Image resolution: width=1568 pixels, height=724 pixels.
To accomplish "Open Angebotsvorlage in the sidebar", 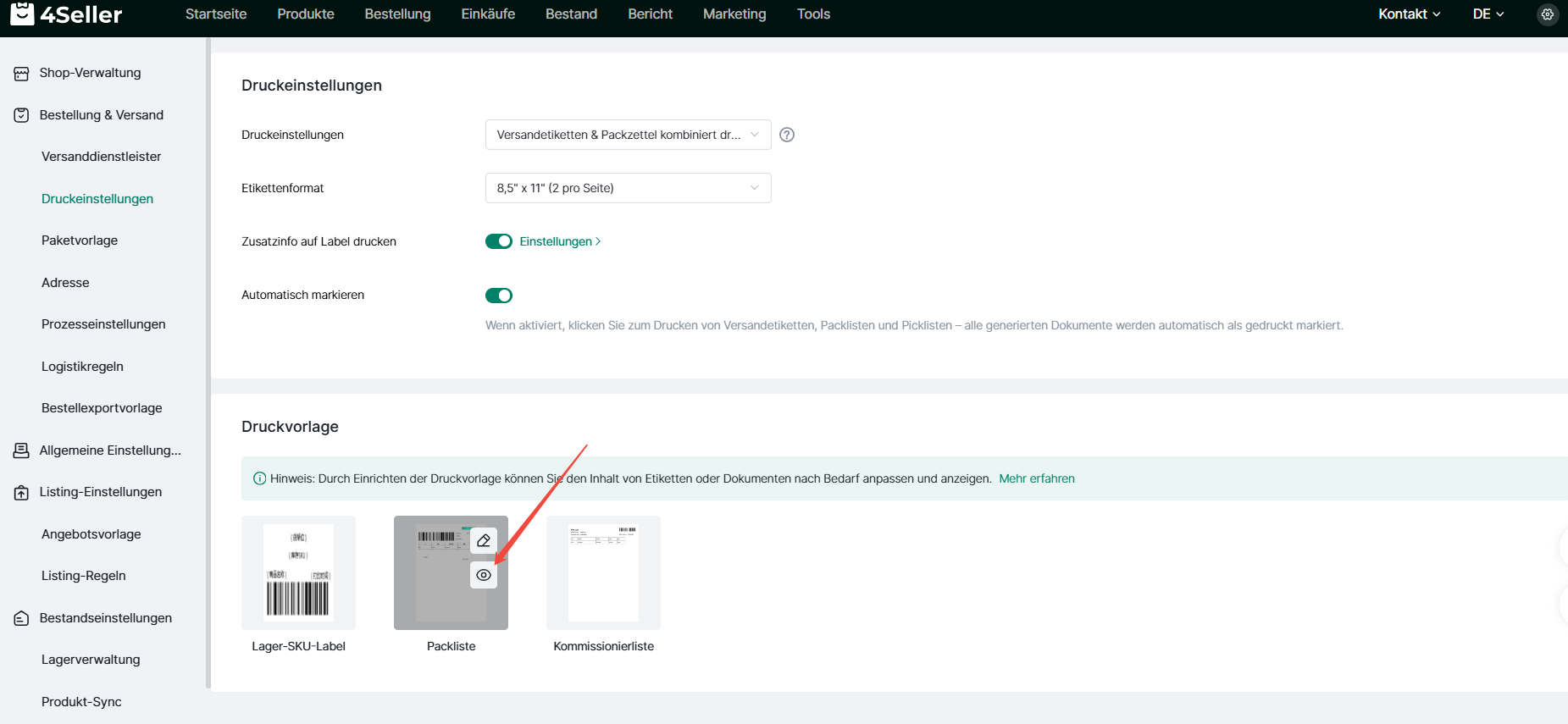I will (91, 534).
